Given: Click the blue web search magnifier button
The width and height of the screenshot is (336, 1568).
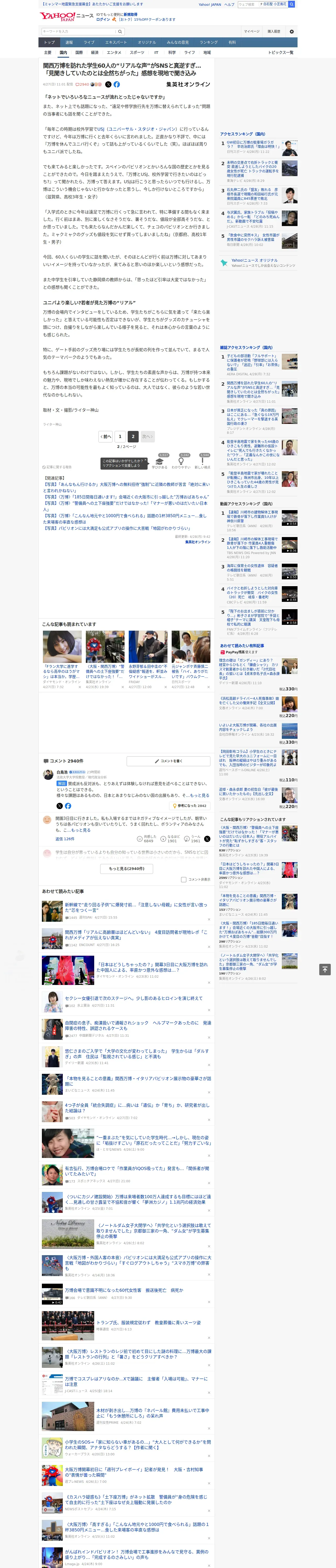Looking at the screenshot, I should coord(292,4).
